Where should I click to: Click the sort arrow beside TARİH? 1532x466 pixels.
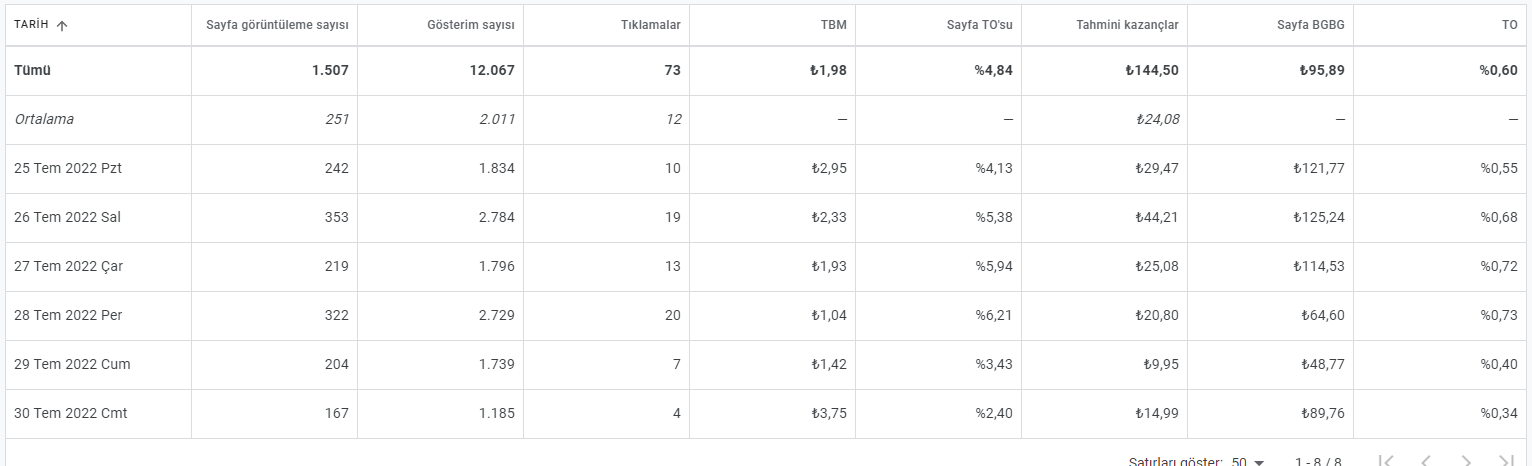click(x=62, y=26)
